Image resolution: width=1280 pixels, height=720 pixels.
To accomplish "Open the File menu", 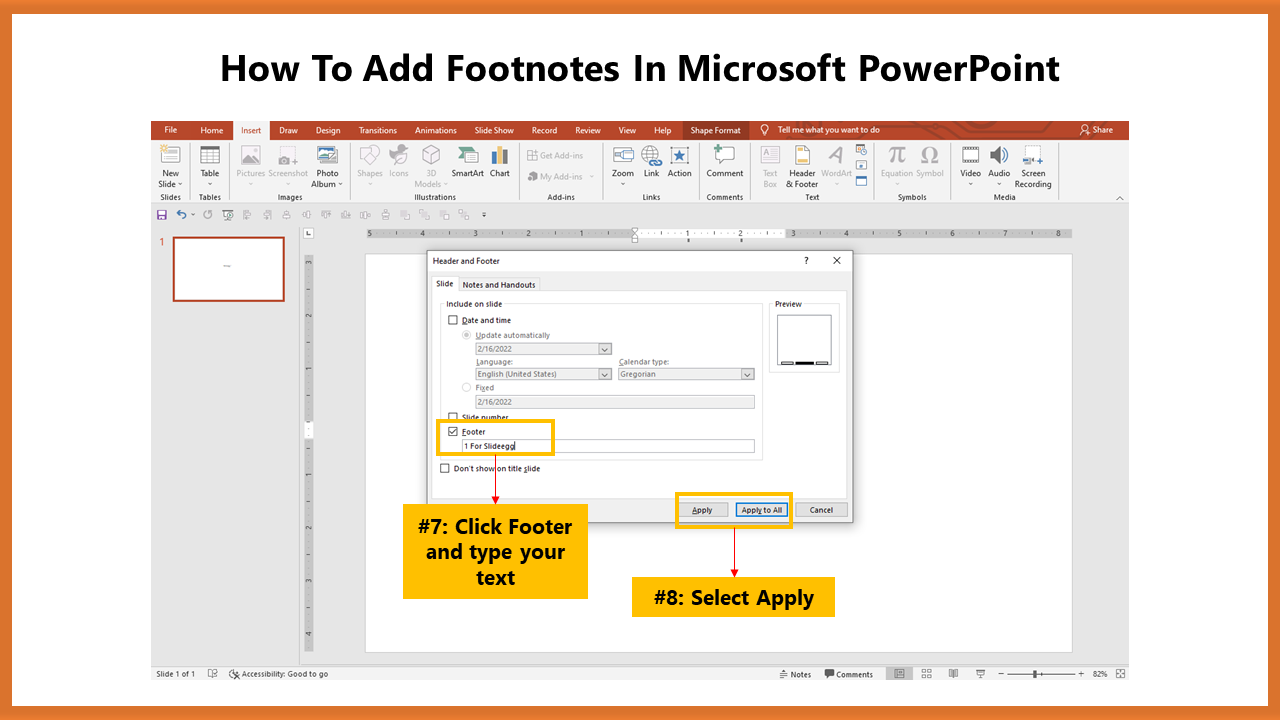I will tap(171, 130).
